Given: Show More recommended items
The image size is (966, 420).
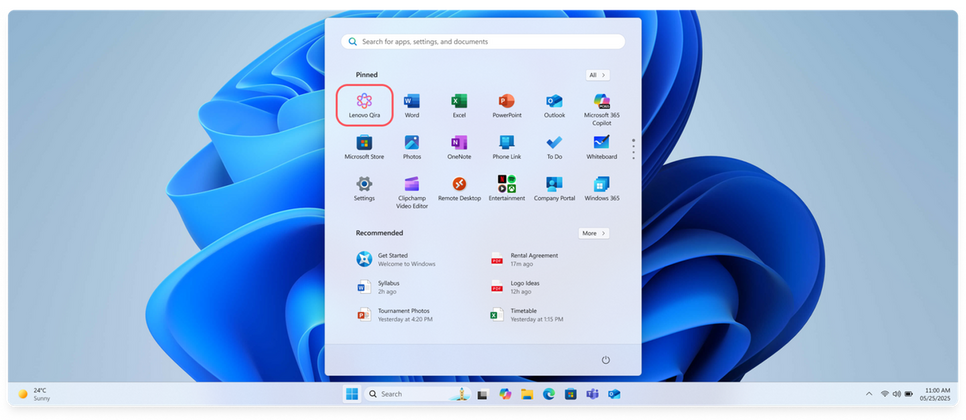Looking at the screenshot, I should (x=594, y=233).
